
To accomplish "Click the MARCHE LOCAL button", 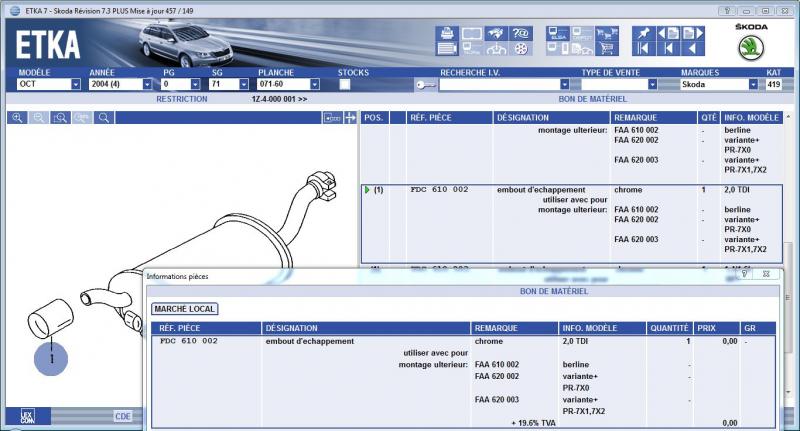I will pyautogui.click(x=185, y=309).
